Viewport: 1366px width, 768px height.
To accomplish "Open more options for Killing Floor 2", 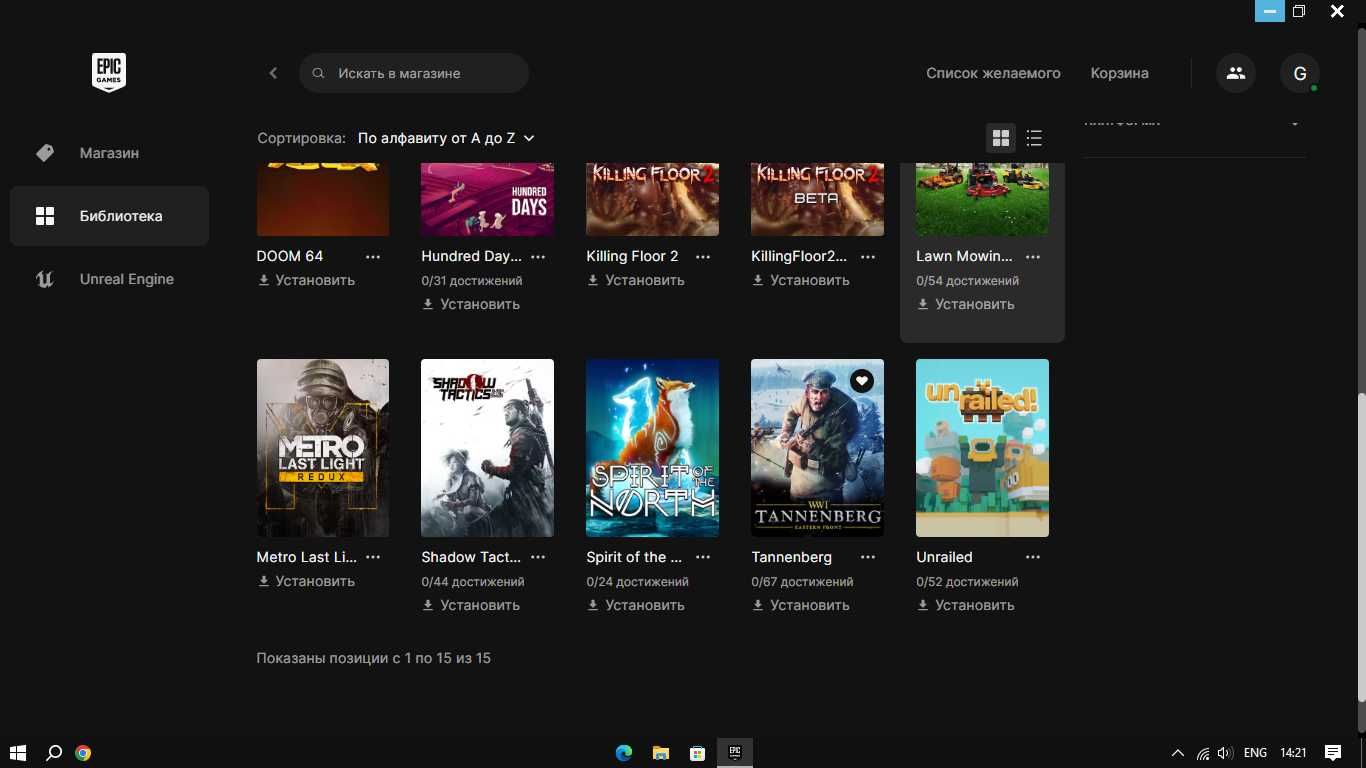I will tap(703, 256).
